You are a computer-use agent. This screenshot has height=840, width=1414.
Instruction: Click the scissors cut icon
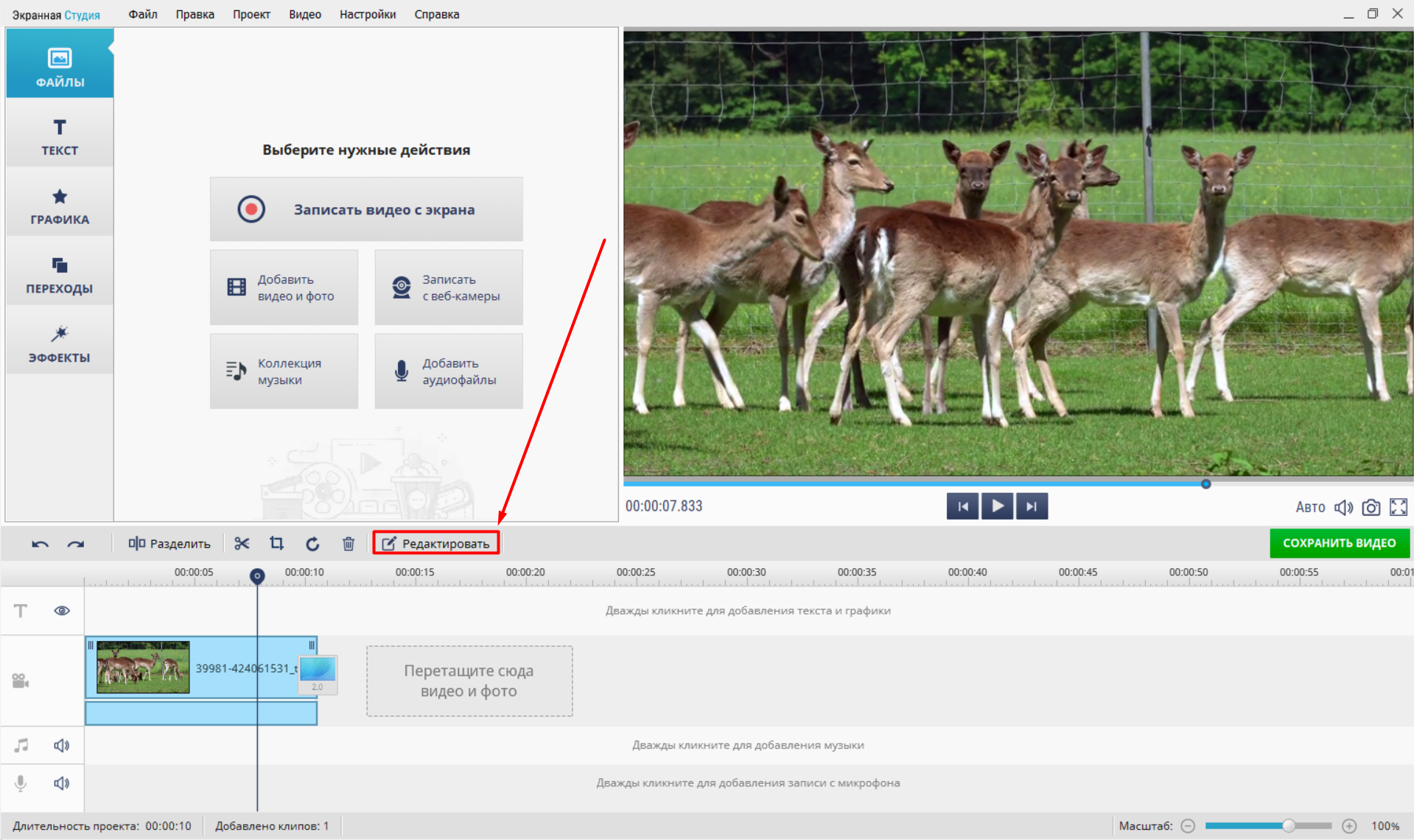tap(242, 544)
